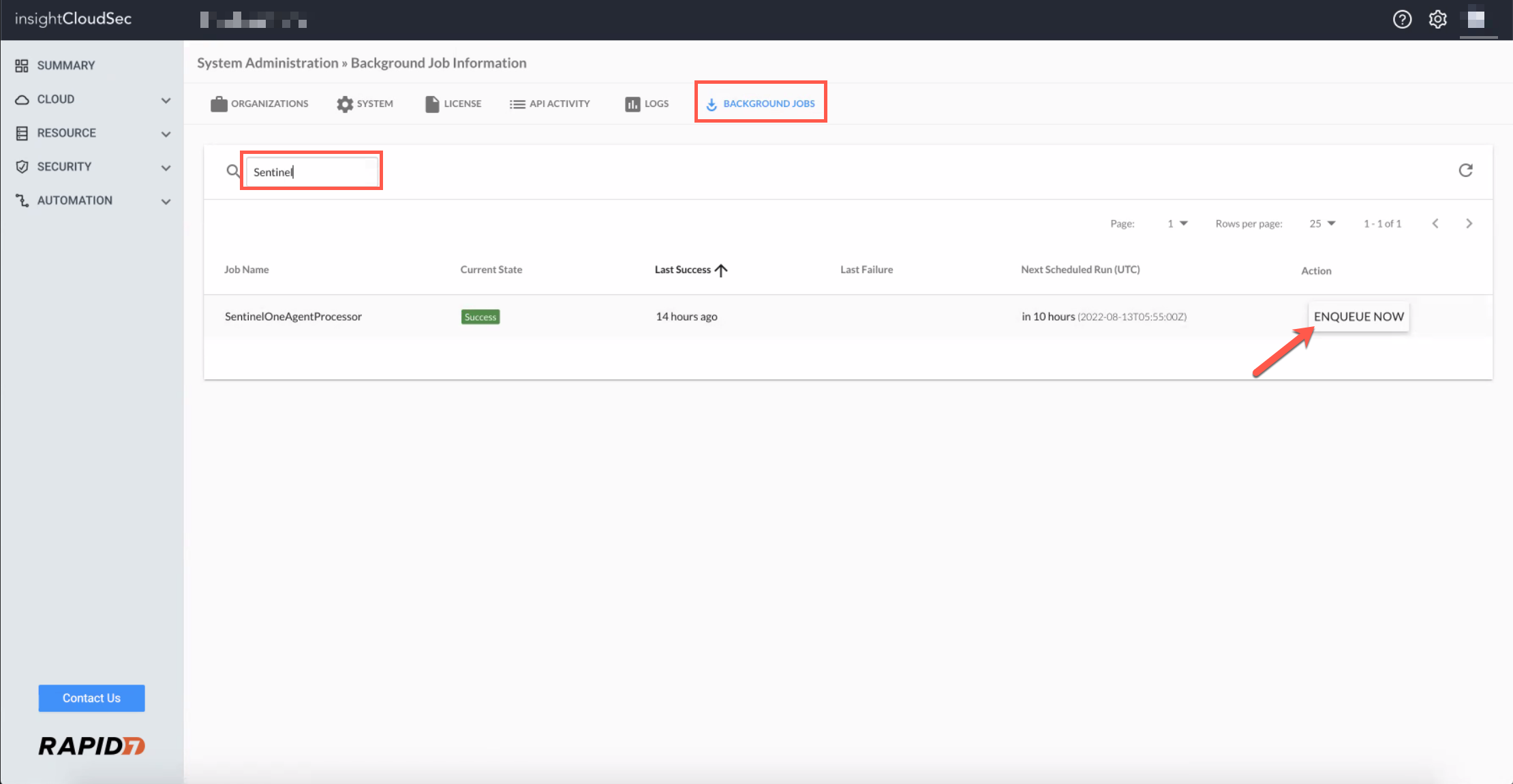Viewport: 1513px width, 784px height.
Task: Go to next page arrow
Action: click(x=1469, y=223)
